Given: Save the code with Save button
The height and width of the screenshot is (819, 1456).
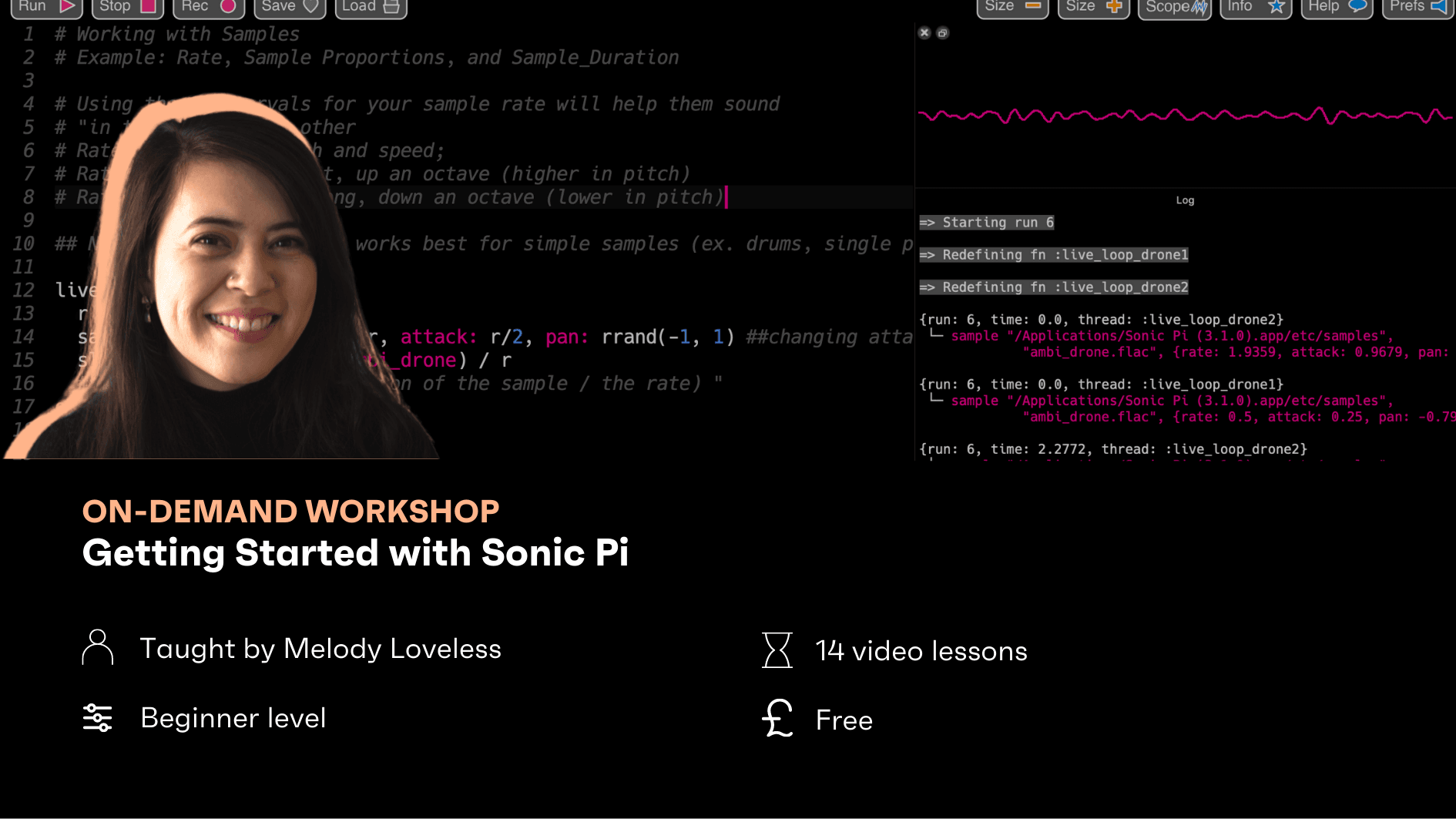Looking at the screenshot, I should 290,7.
